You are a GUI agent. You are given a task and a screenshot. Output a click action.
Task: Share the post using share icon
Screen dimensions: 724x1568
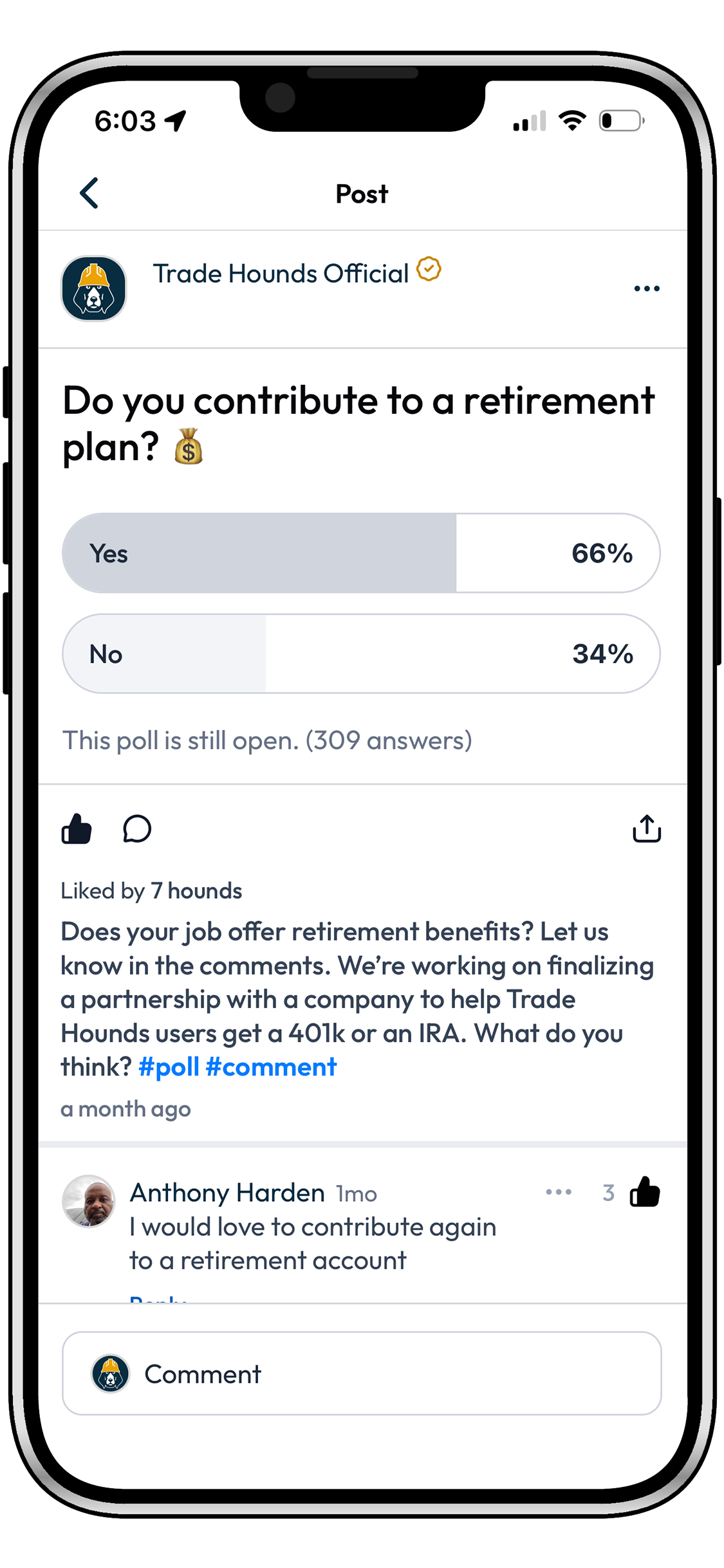pos(646,828)
